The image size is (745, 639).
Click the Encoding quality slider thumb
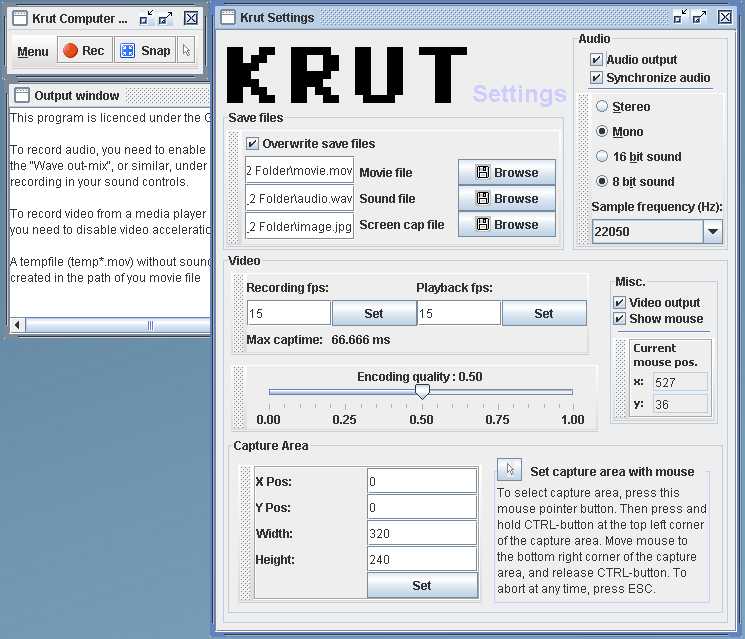click(422, 391)
